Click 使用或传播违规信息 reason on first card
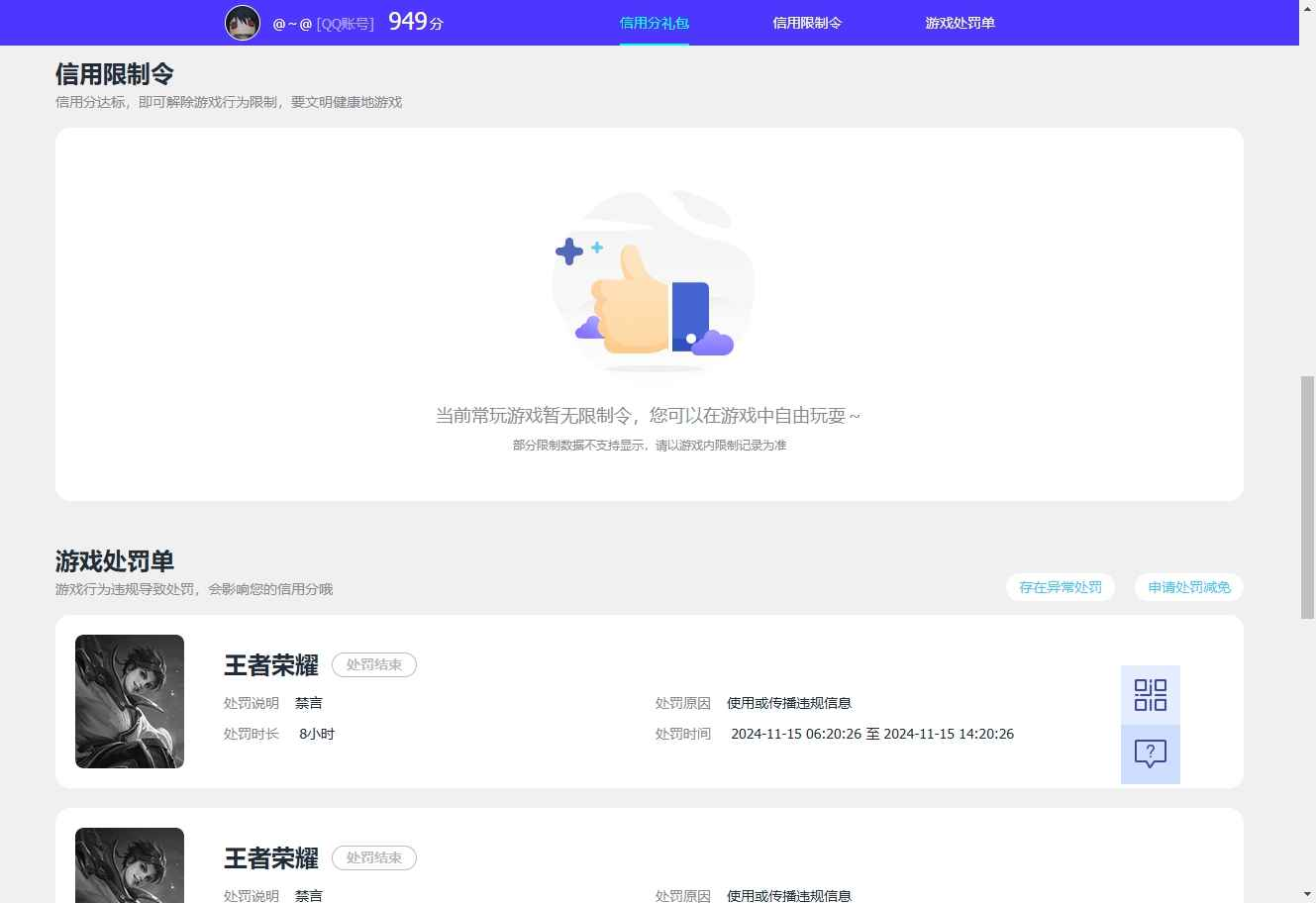The image size is (1316, 903). [789, 703]
